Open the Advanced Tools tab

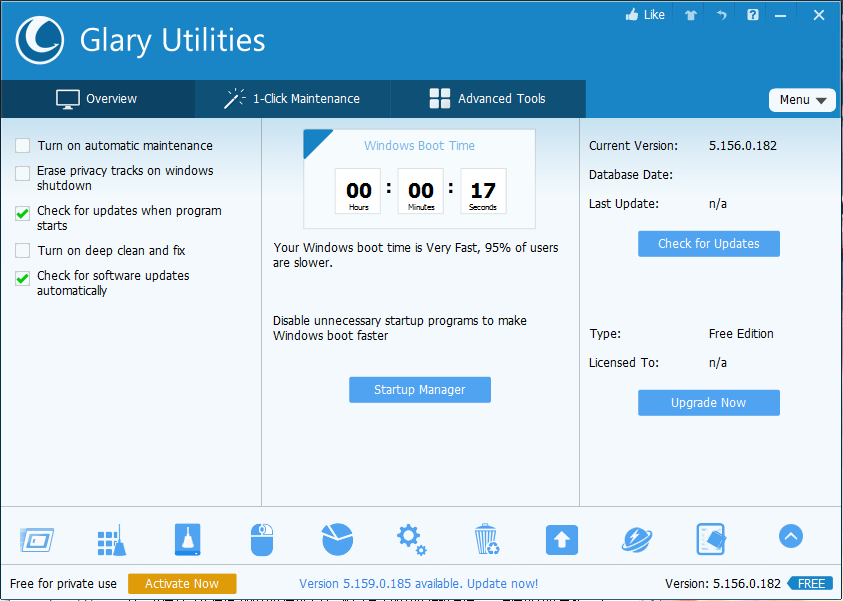[x=488, y=99]
